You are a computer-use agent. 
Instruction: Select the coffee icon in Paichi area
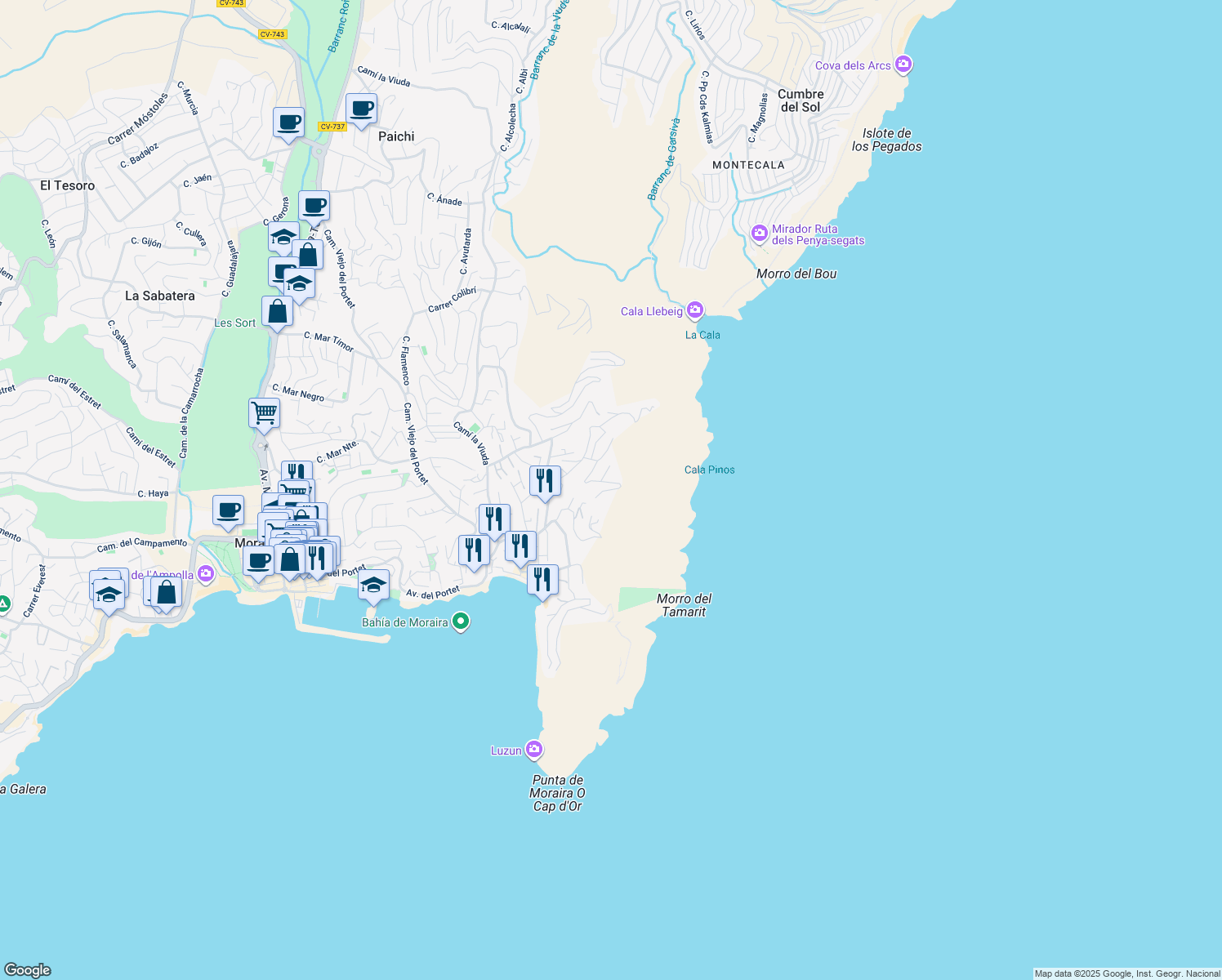[360, 107]
